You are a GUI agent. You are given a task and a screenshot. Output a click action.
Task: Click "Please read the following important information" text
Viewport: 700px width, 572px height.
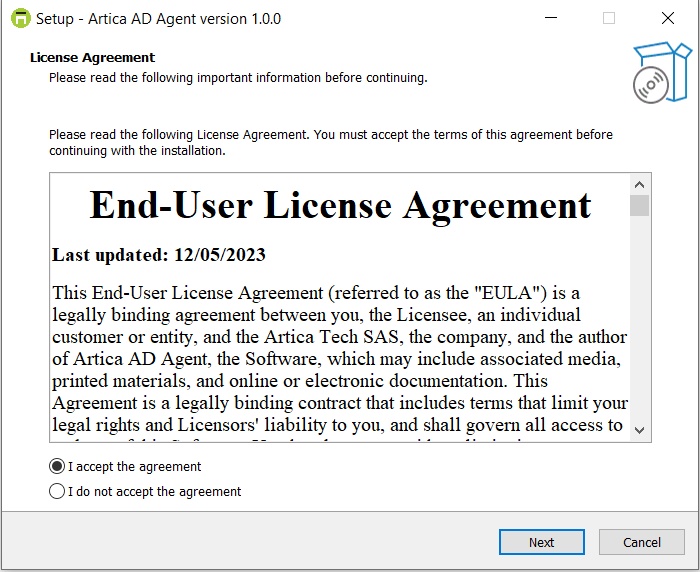point(238,78)
